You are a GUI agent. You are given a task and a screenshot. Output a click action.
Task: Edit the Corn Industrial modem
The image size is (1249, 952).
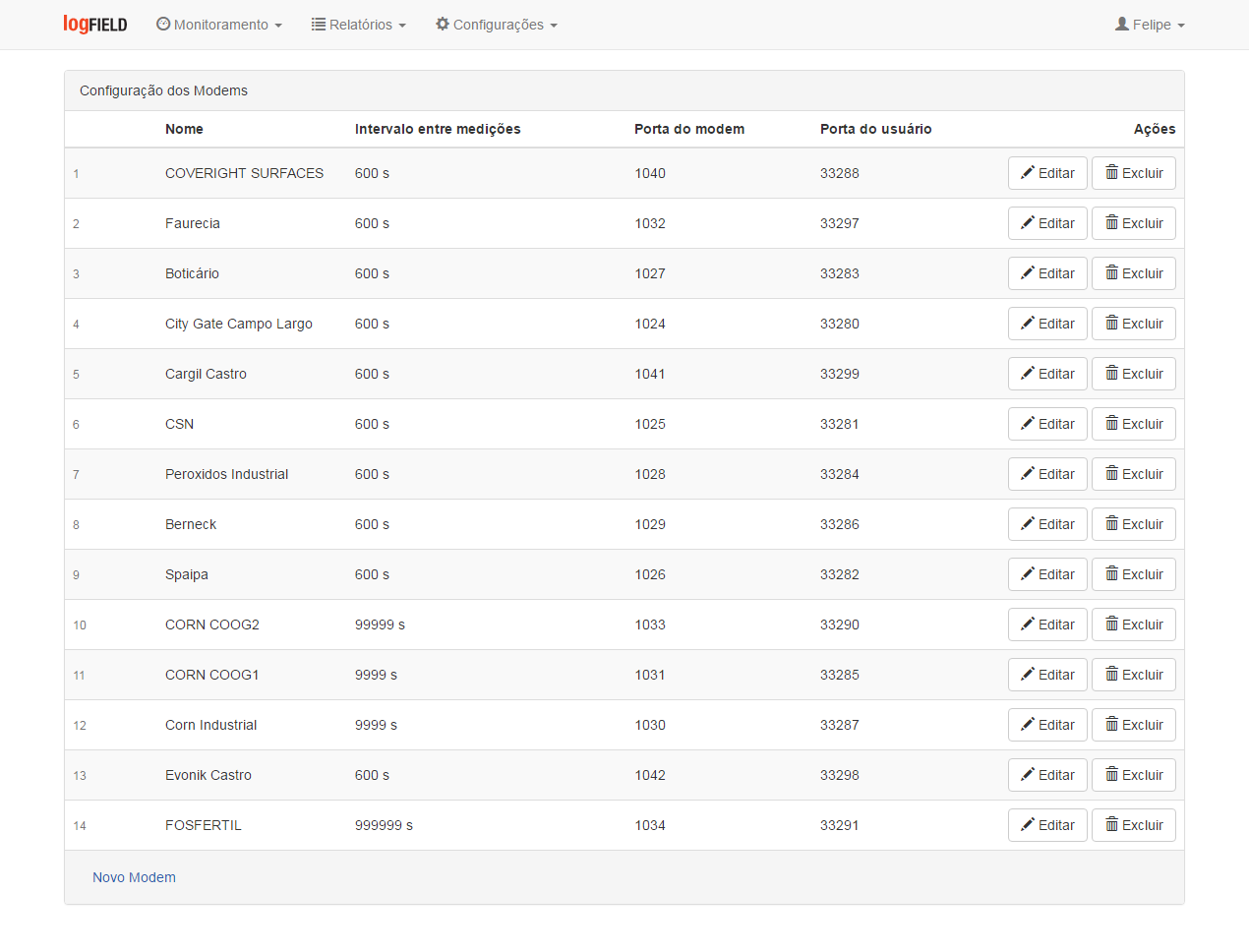[1047, 725]
